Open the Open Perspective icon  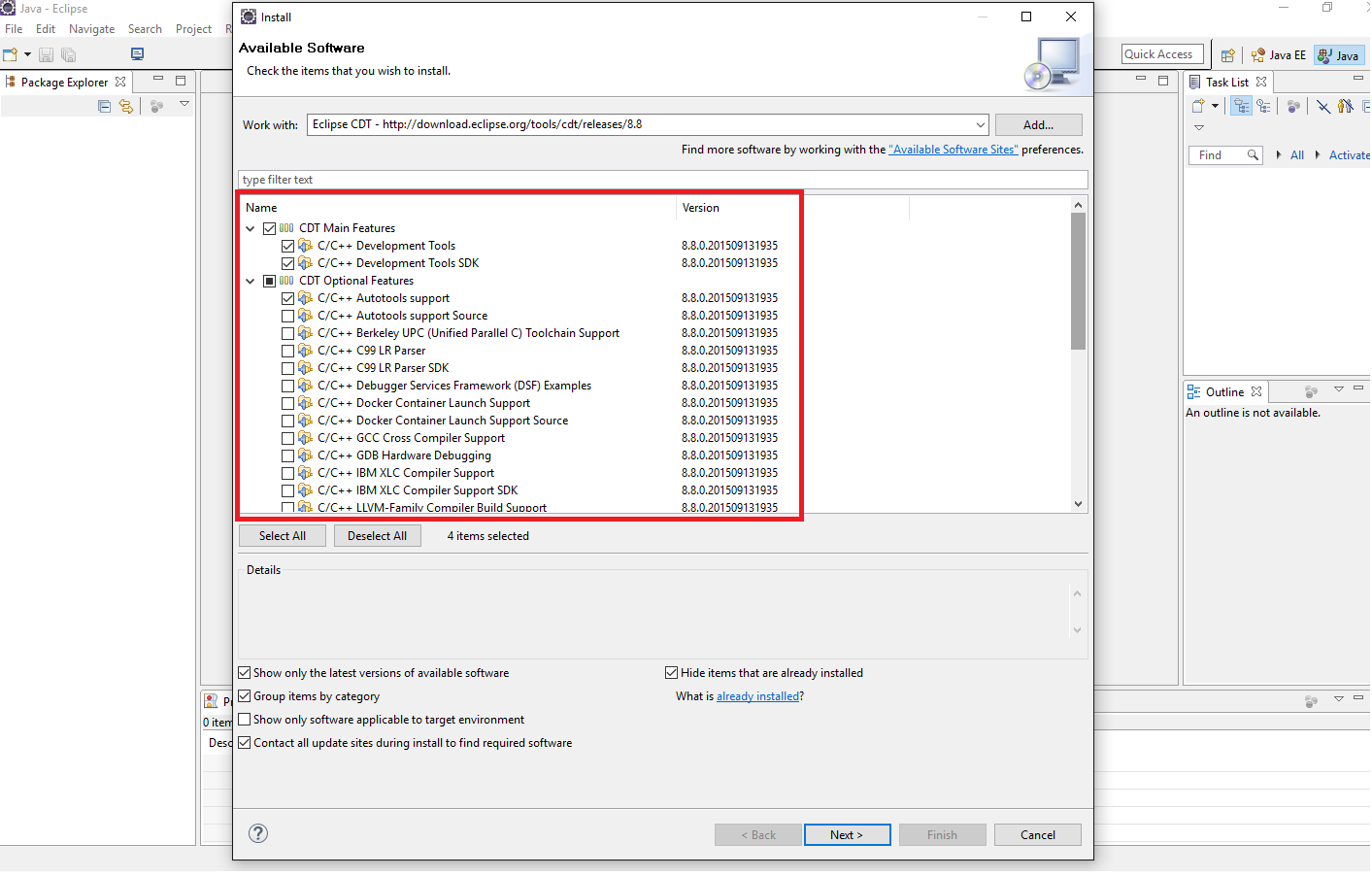[1228, 55]
